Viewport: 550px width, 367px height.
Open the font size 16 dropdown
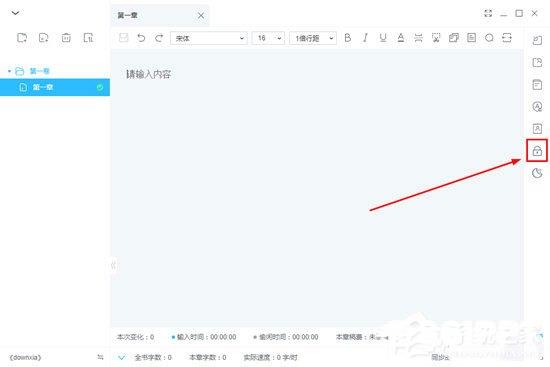268,38
